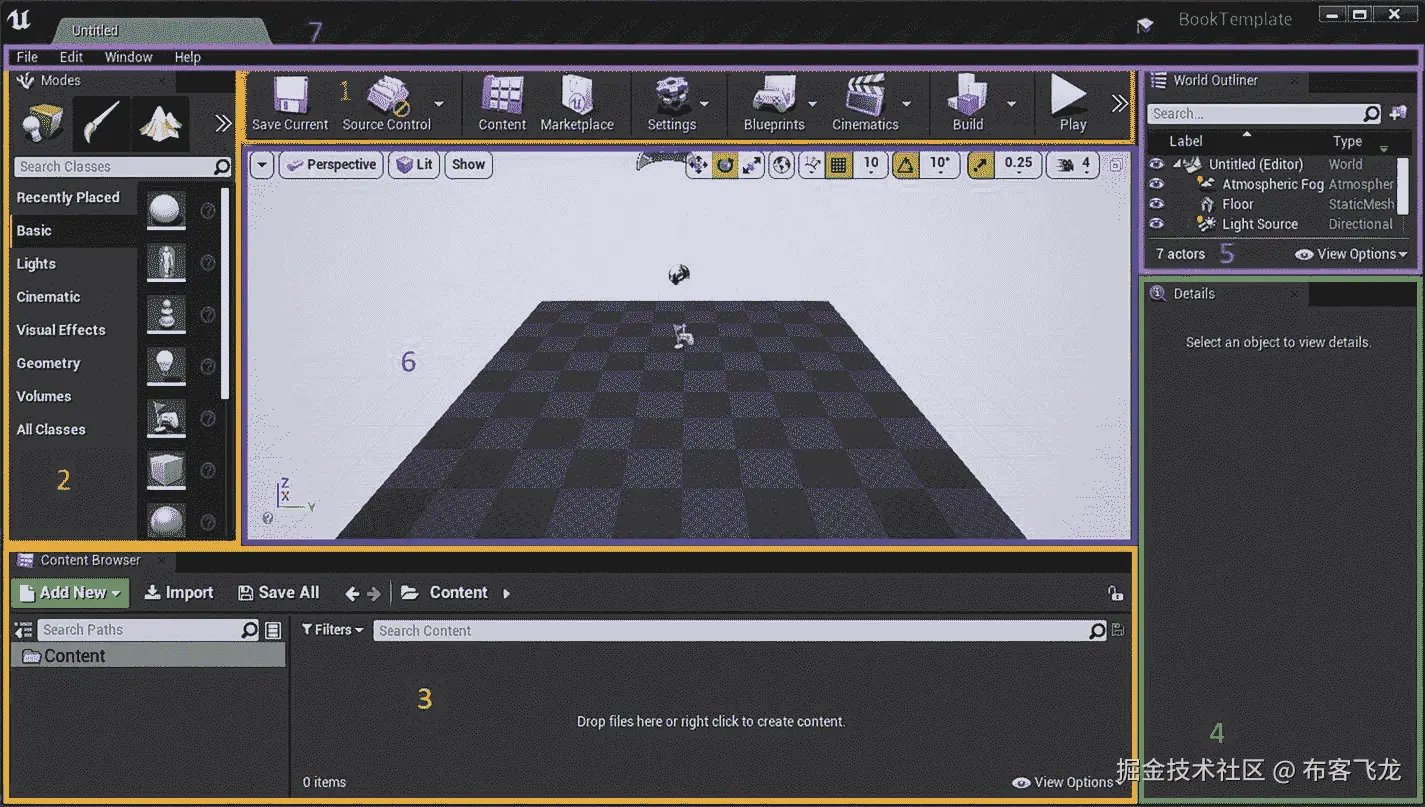The image size is (1425, 807).
Task: Open the viewport options dropdown arrow
Action: 262,165
